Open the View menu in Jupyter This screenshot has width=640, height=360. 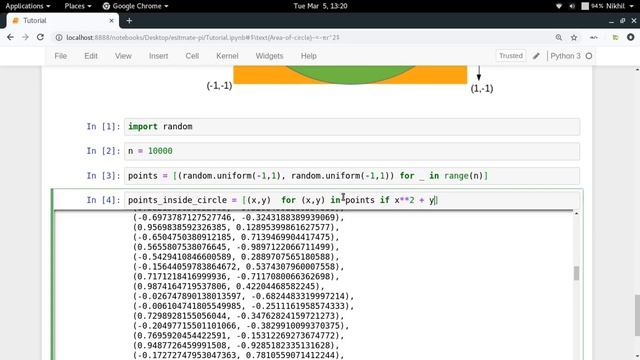tap(123, 56)
